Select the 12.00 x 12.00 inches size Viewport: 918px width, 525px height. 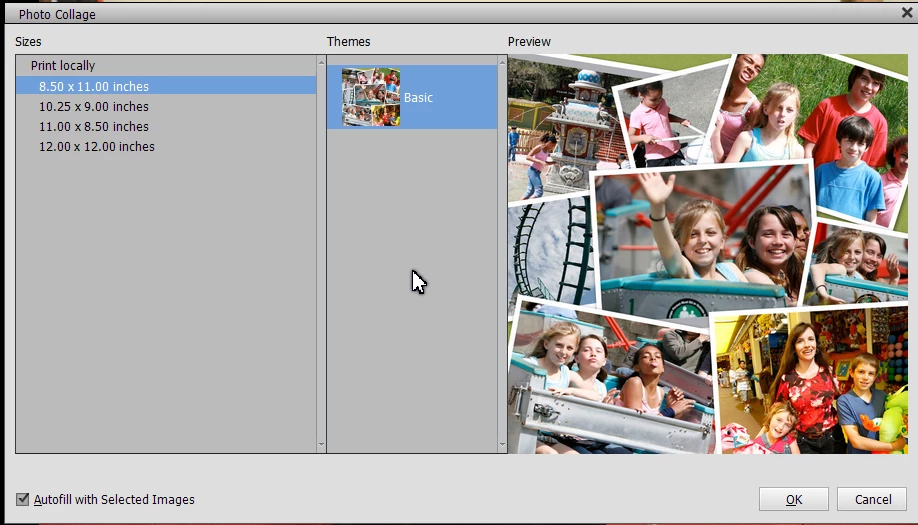coord(166,146)
